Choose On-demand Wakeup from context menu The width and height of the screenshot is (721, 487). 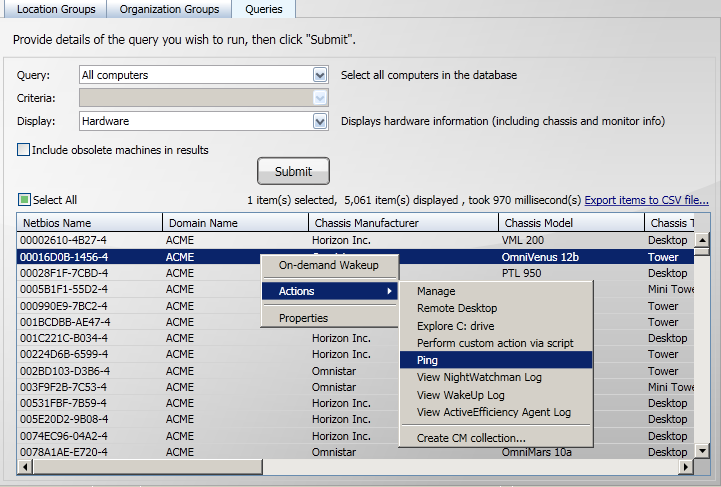(329, 266)
